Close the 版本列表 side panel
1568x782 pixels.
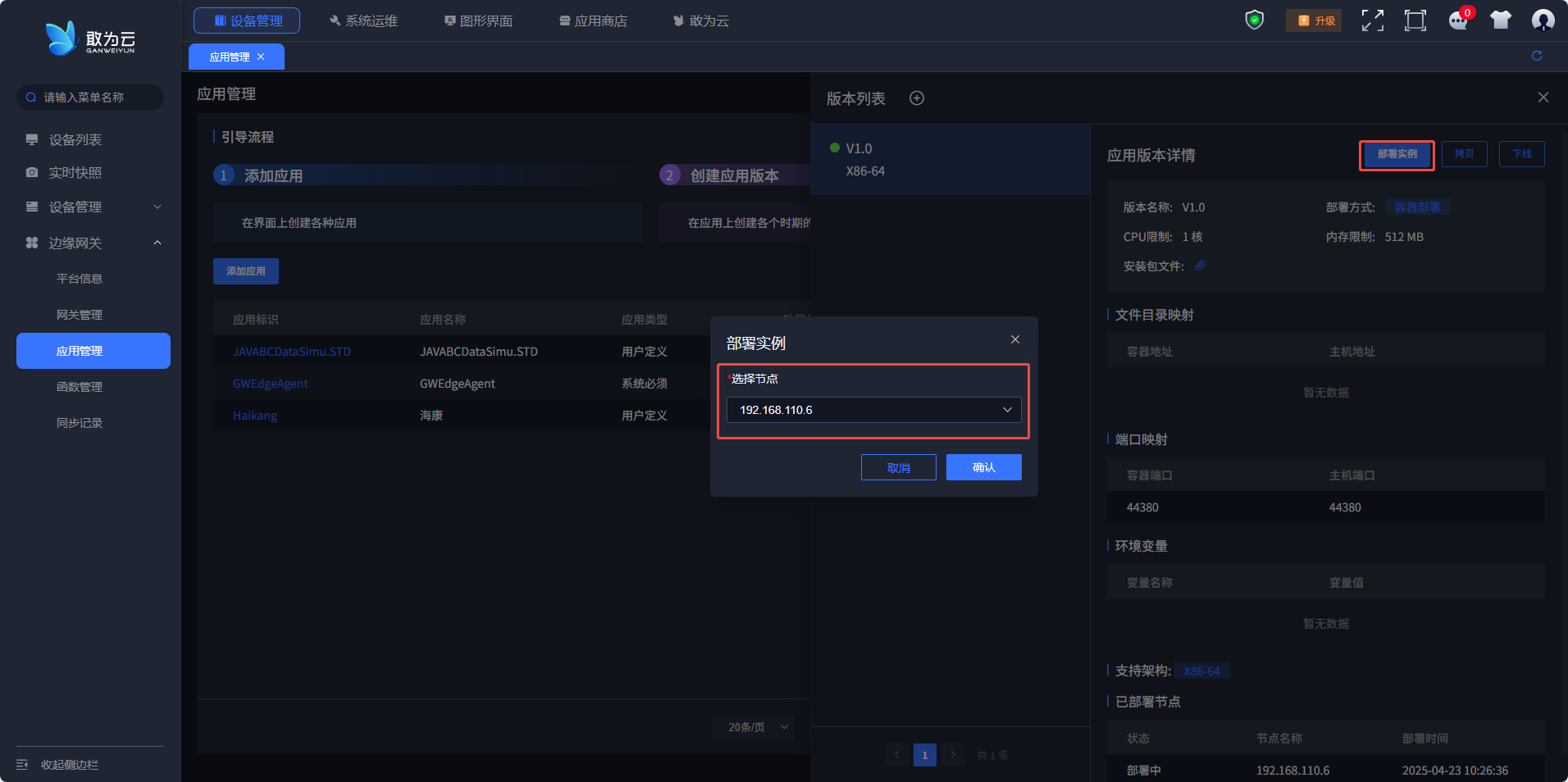coord(1543,98)
